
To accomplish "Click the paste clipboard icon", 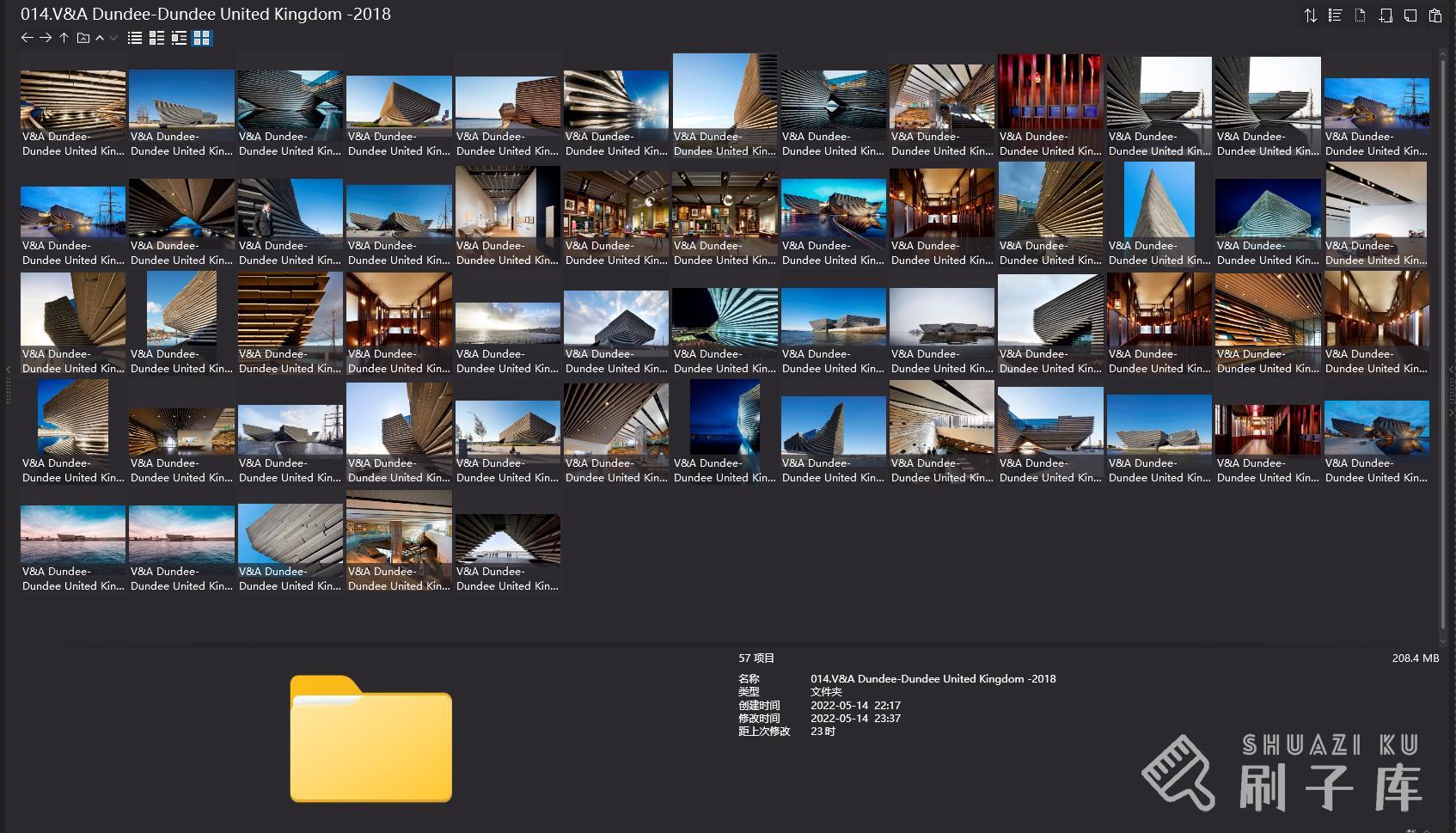I will pyautogui.click(x=1435, y=15).
